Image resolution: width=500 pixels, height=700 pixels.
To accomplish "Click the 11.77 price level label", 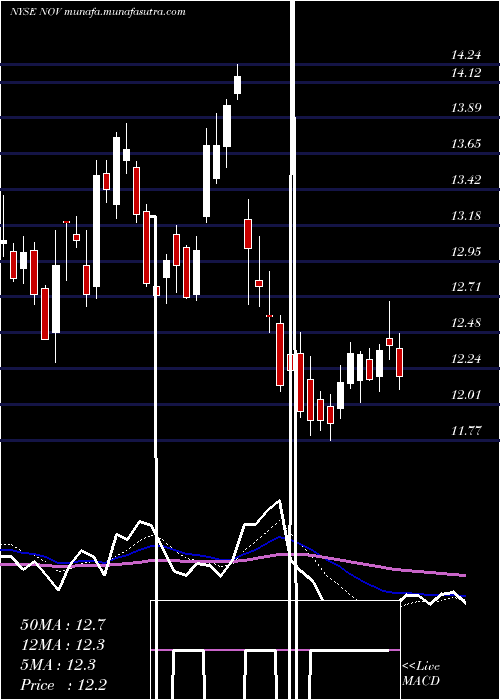I will 466,431.
